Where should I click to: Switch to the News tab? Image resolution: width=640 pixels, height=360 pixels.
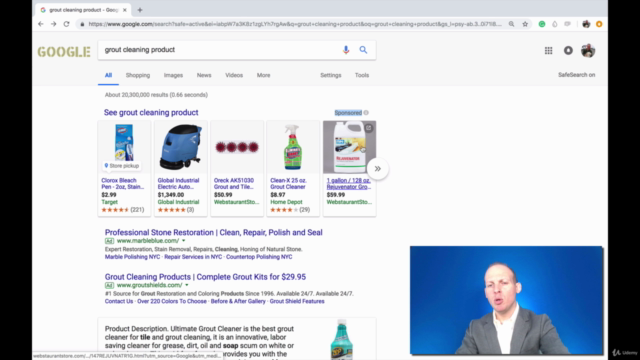point(204,75)
